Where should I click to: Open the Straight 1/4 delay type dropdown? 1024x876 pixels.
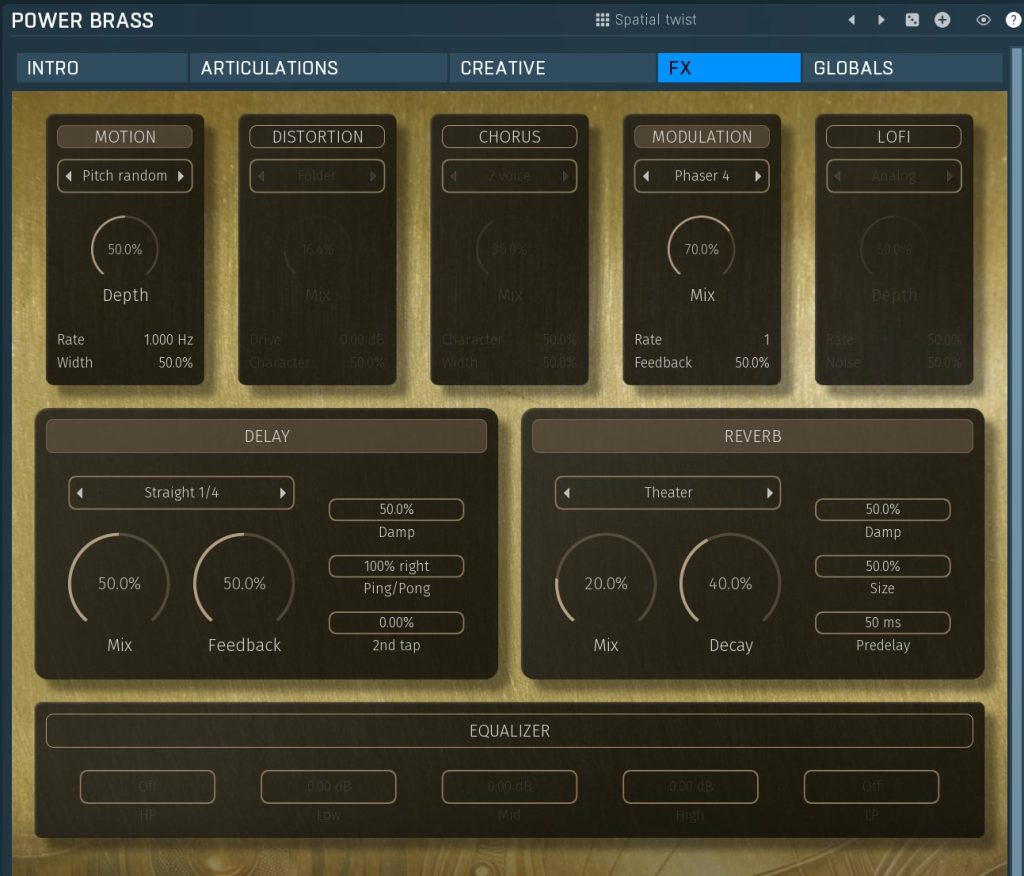pyautogui.click(x=181, y=493)
